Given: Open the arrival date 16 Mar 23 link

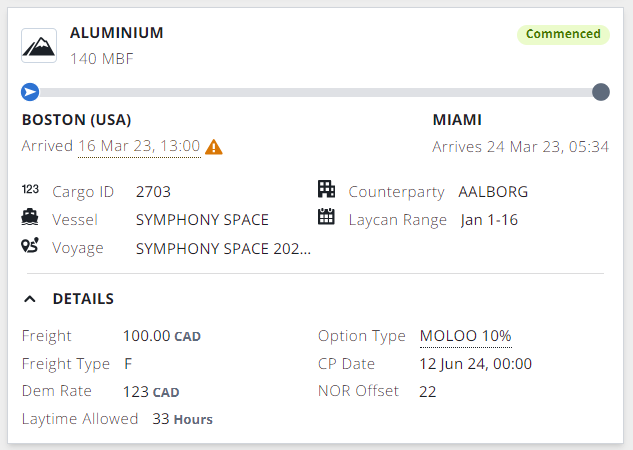Looking at the screenshot, I should [x=139, y=146].
